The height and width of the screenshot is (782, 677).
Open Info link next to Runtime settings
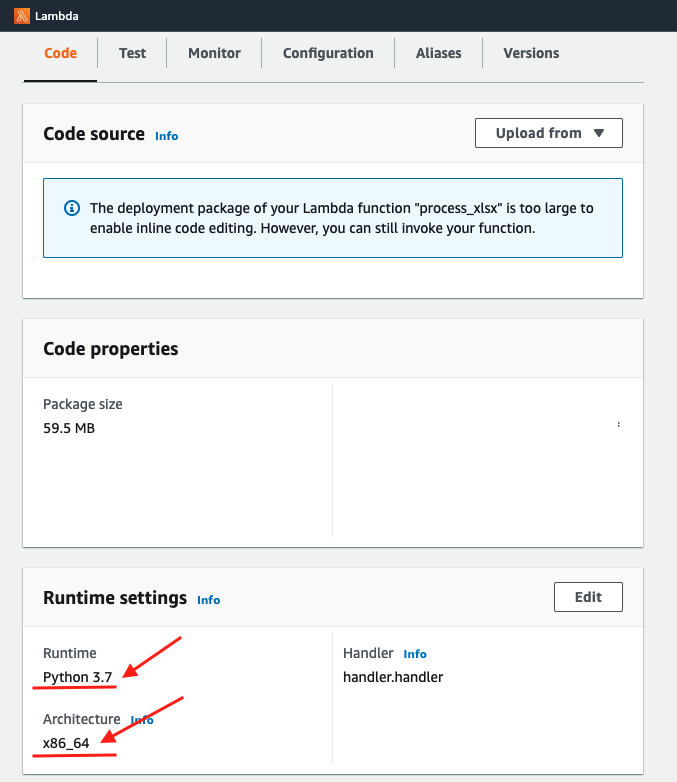tap(208, 600)
